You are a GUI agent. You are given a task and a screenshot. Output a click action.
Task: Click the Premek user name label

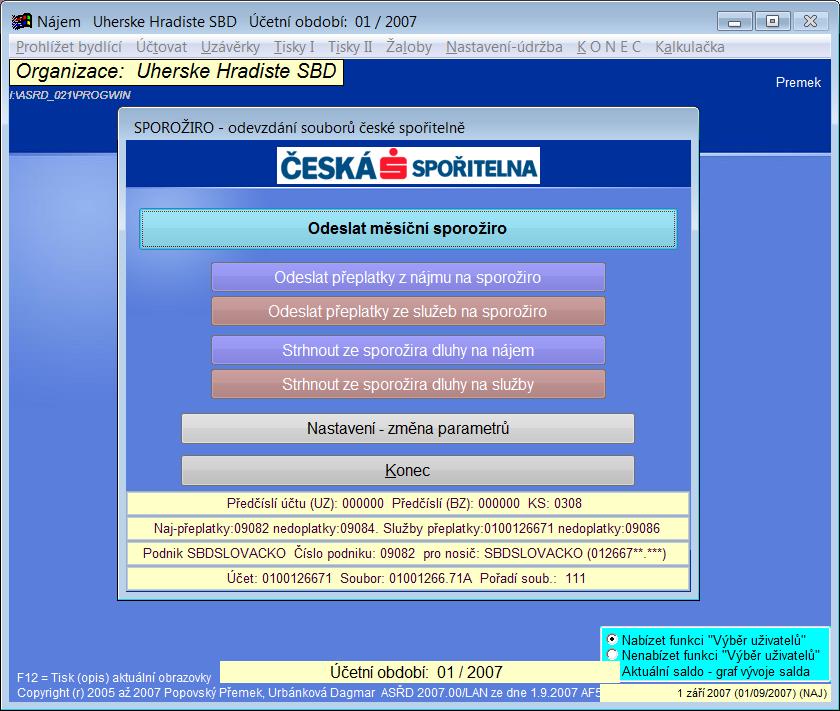pos(798,83)
